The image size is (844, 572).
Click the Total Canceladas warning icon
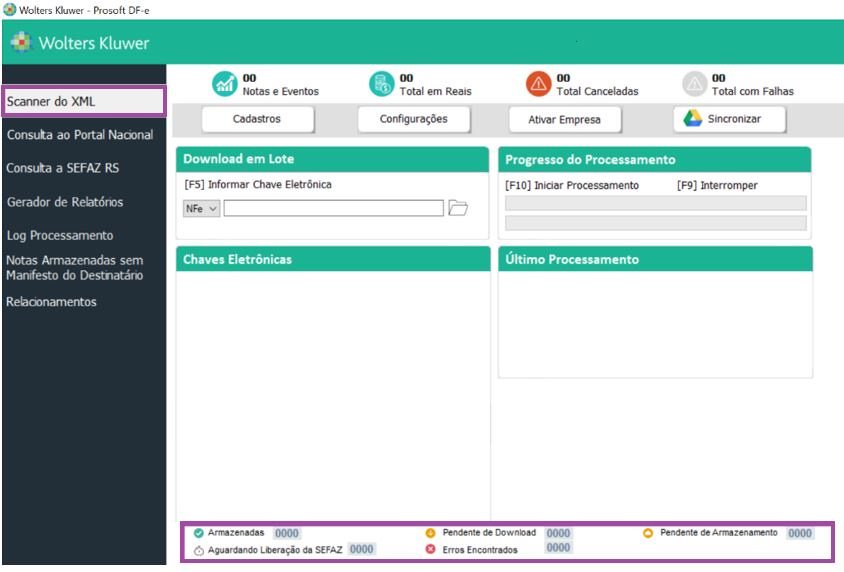(539, 84)
